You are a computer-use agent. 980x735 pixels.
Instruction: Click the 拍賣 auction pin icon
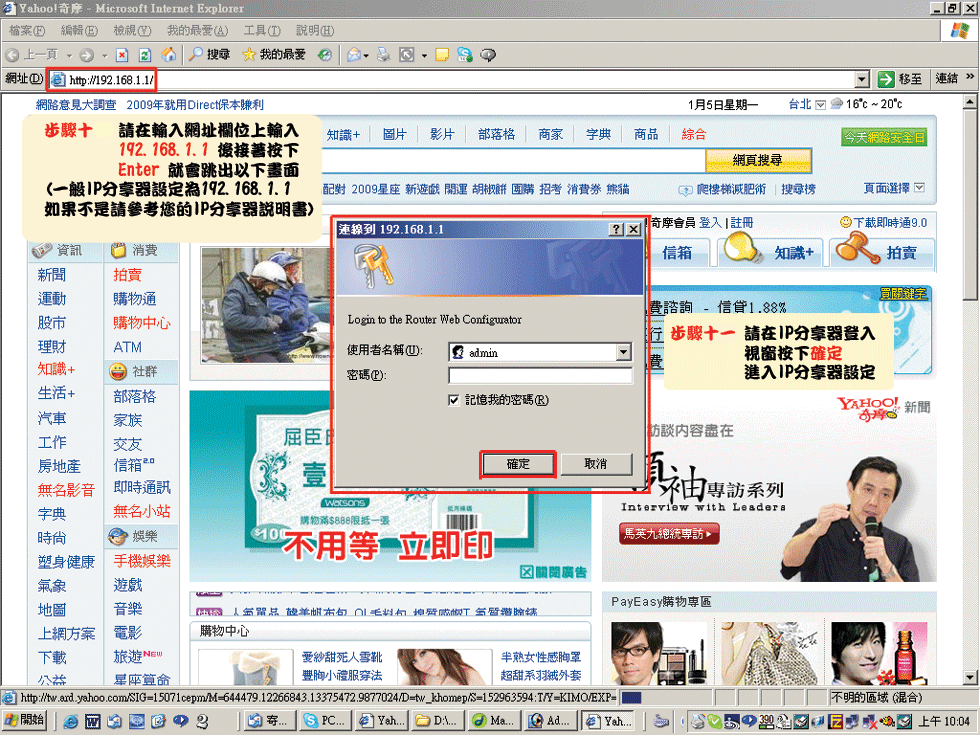857,248
